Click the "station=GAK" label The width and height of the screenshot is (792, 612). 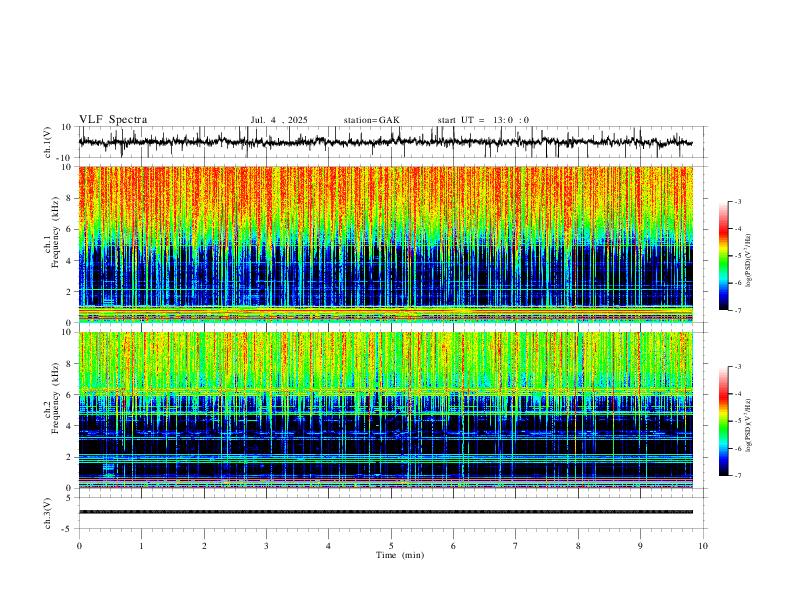pos(371,120)
